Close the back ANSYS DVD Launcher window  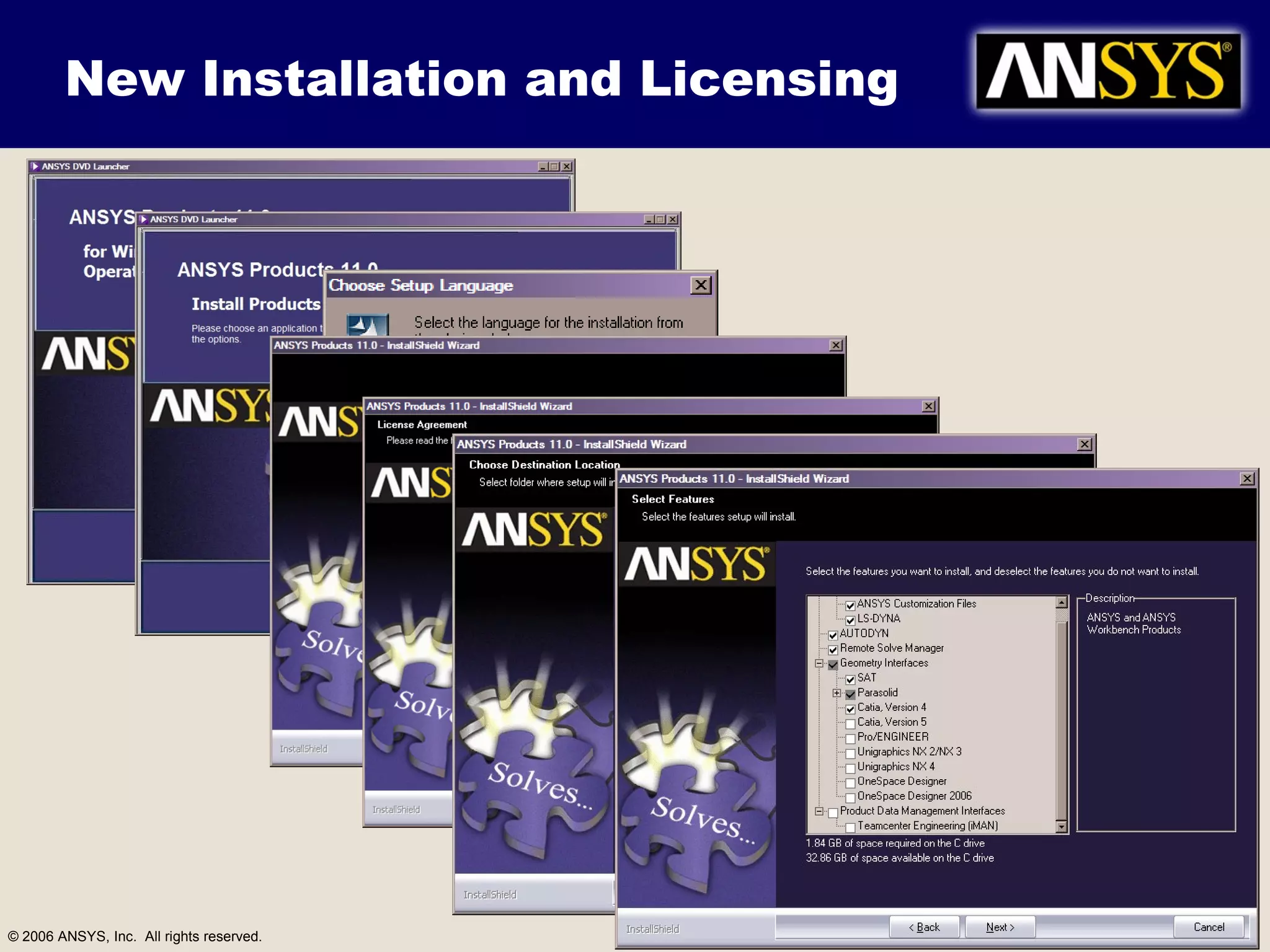566,167
